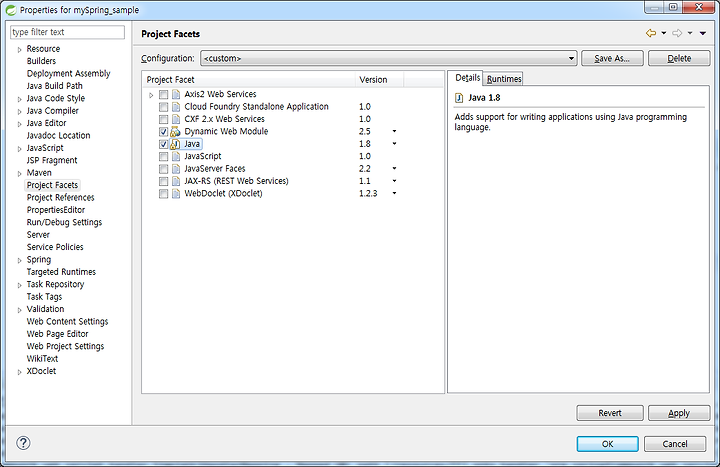Expand the Java Code Style node
The height and width of the screenshot is (467, 720).
click(x=19, y=99)
